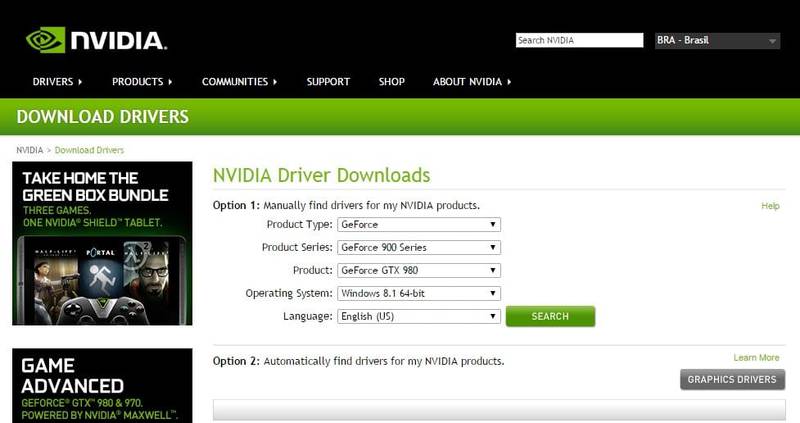Open the Product Type dropdown
The width and height of the screenshot is (800, 423).
pyautogui.click(x=419, y=225)
